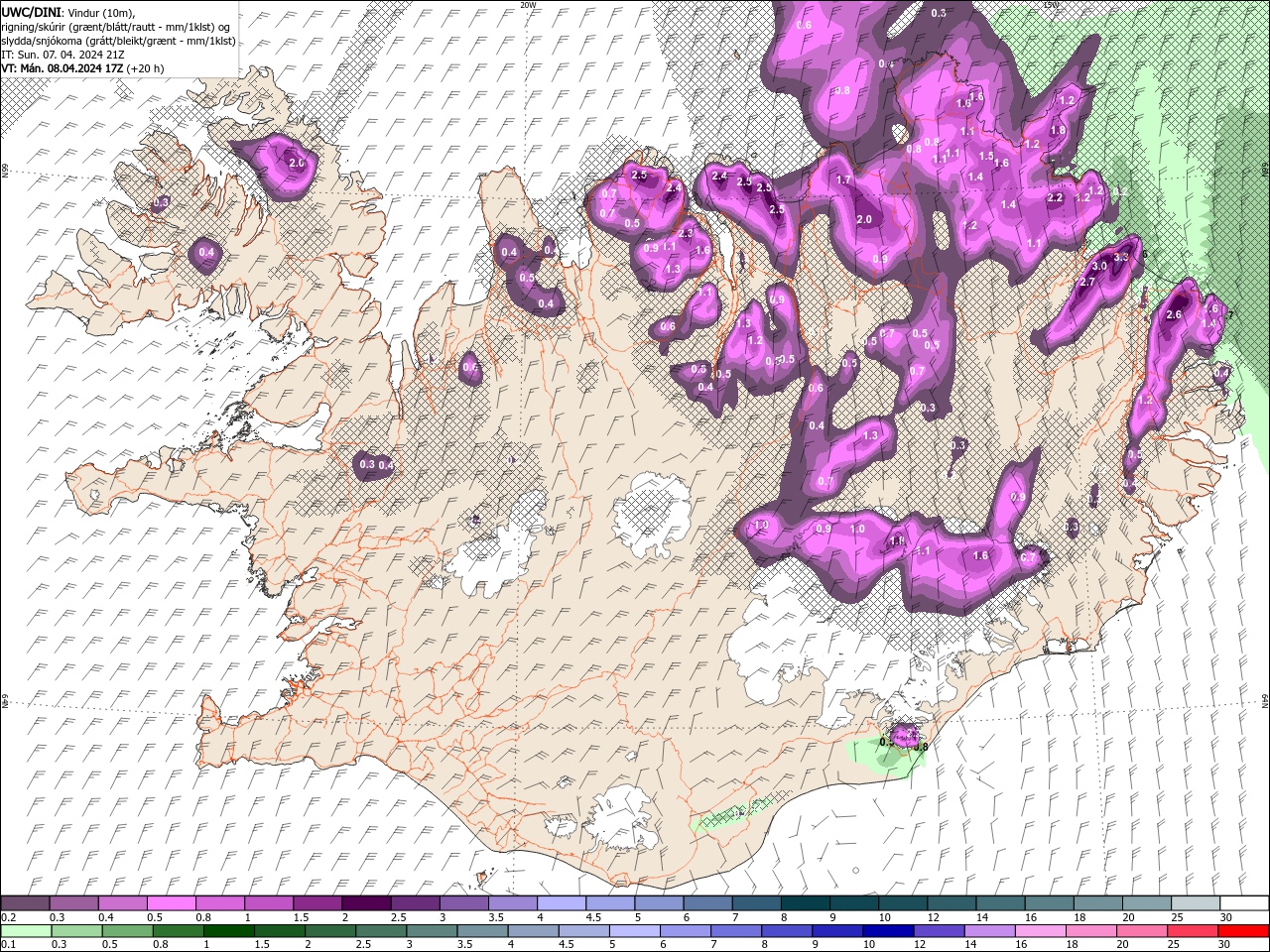Click the 3.3 snowfall value on the map

(x=1122, y=257)
